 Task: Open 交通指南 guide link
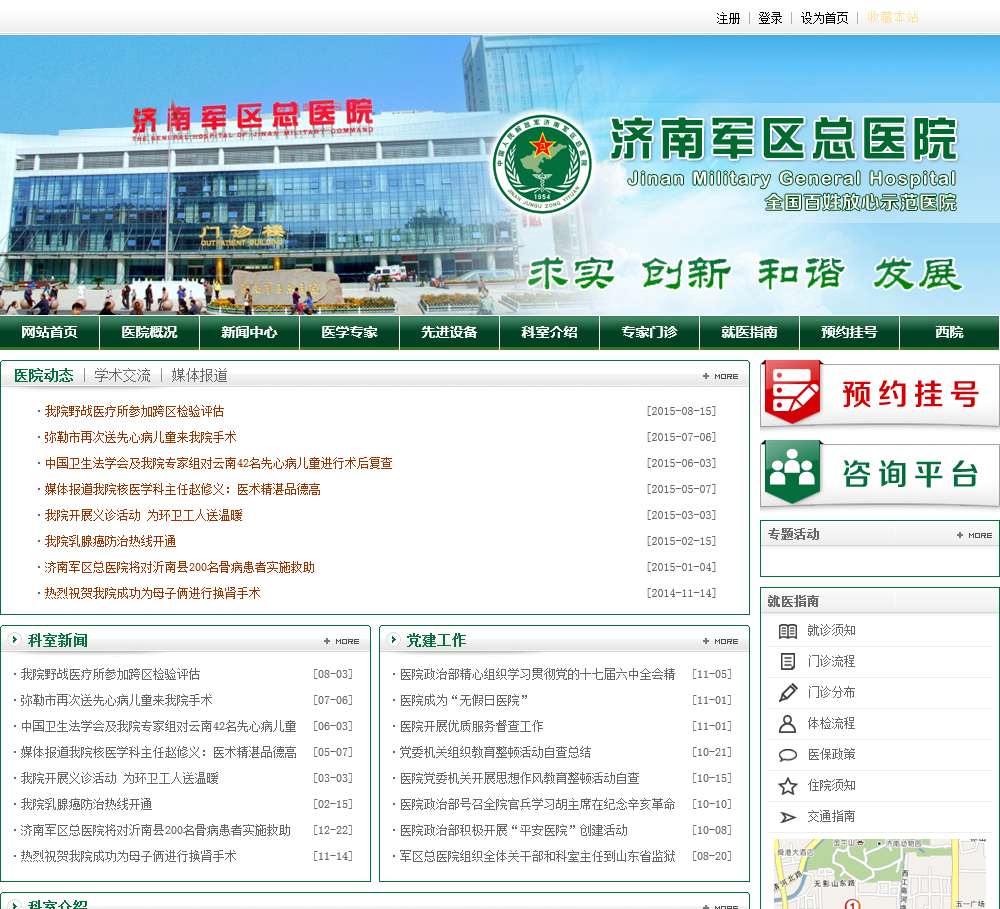point(831,817)
